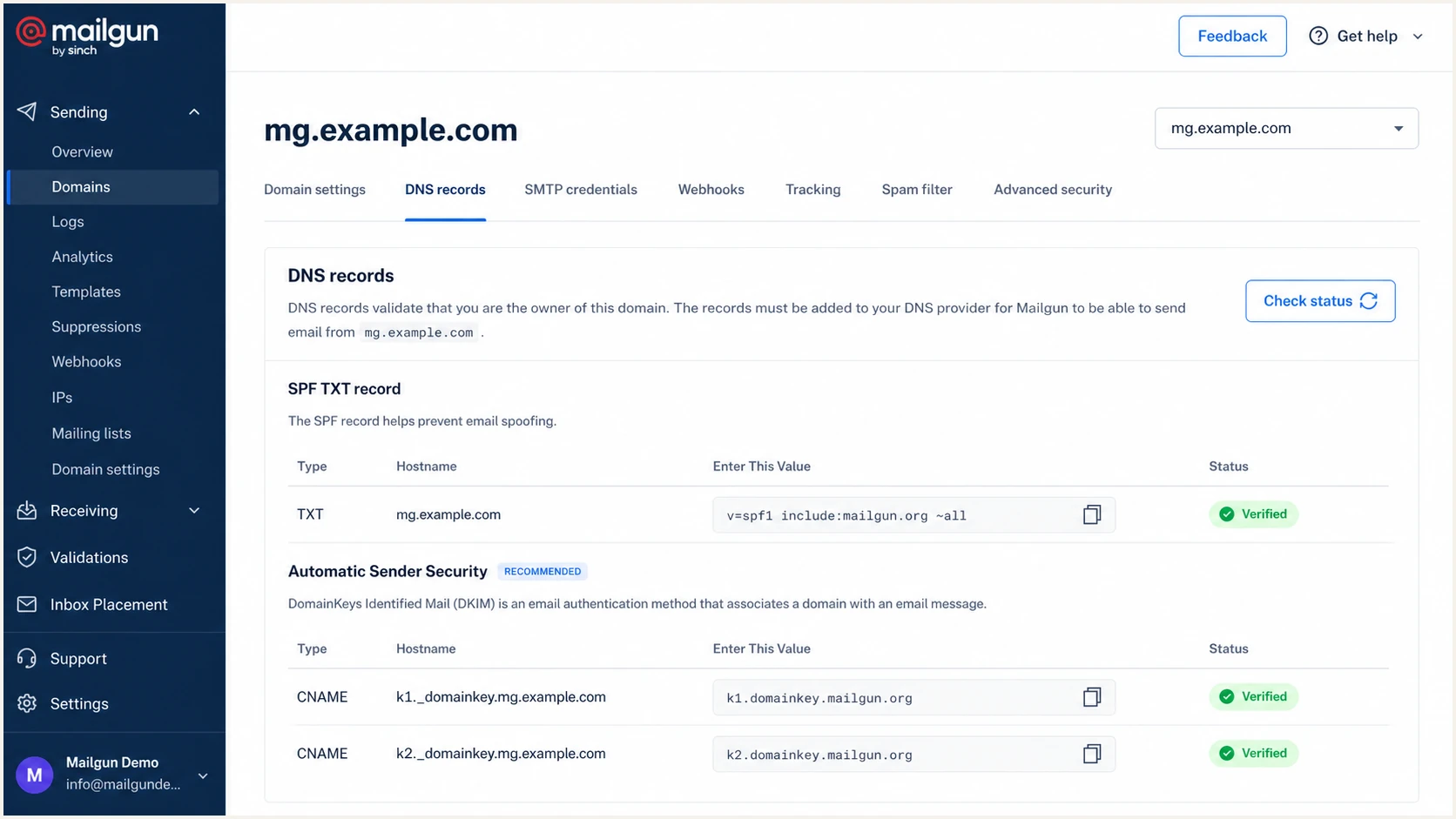Click the Feedback button
This screenshot has width=1456, height=819.
point(1232,36)
